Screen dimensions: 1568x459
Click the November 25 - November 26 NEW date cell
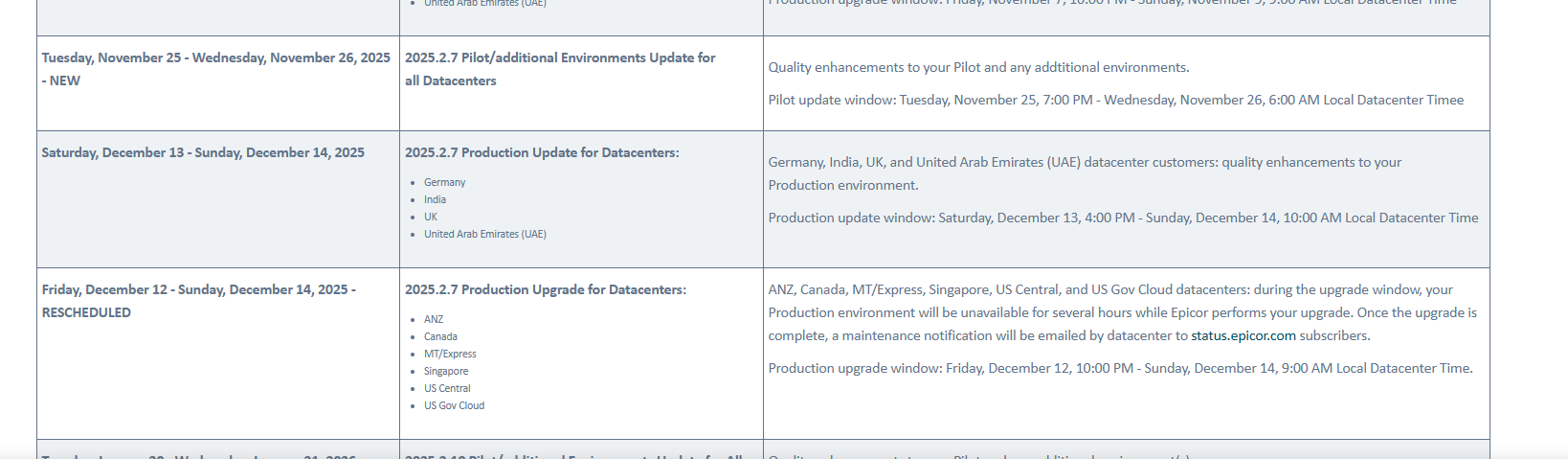tap(215, 69)
